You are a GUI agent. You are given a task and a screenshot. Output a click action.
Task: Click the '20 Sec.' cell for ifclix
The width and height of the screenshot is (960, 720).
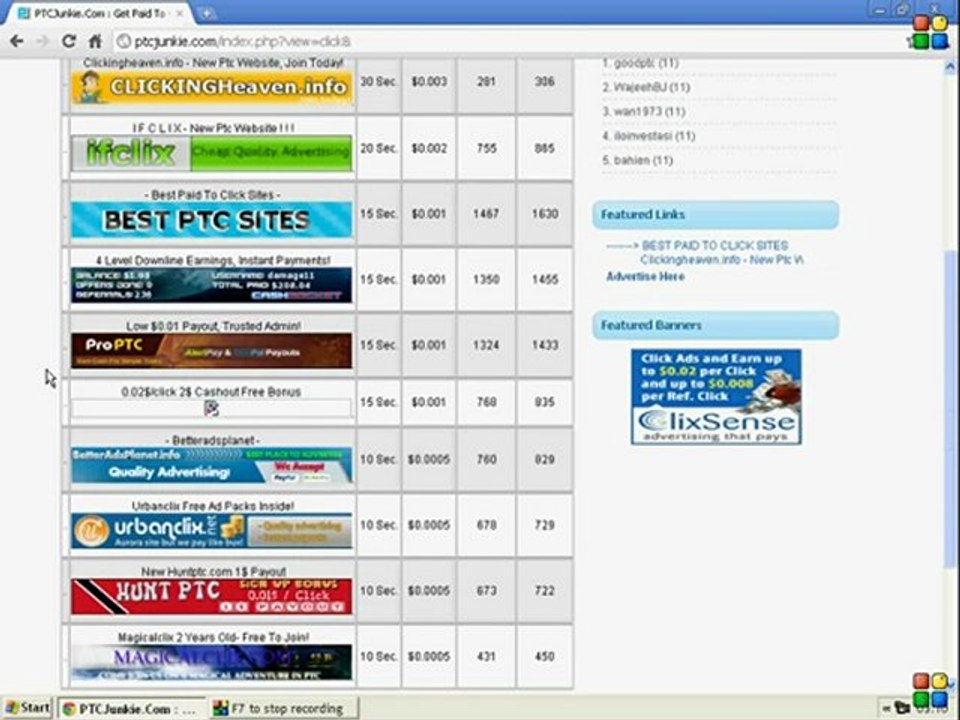pyautogui.click(x=378, y=148)
